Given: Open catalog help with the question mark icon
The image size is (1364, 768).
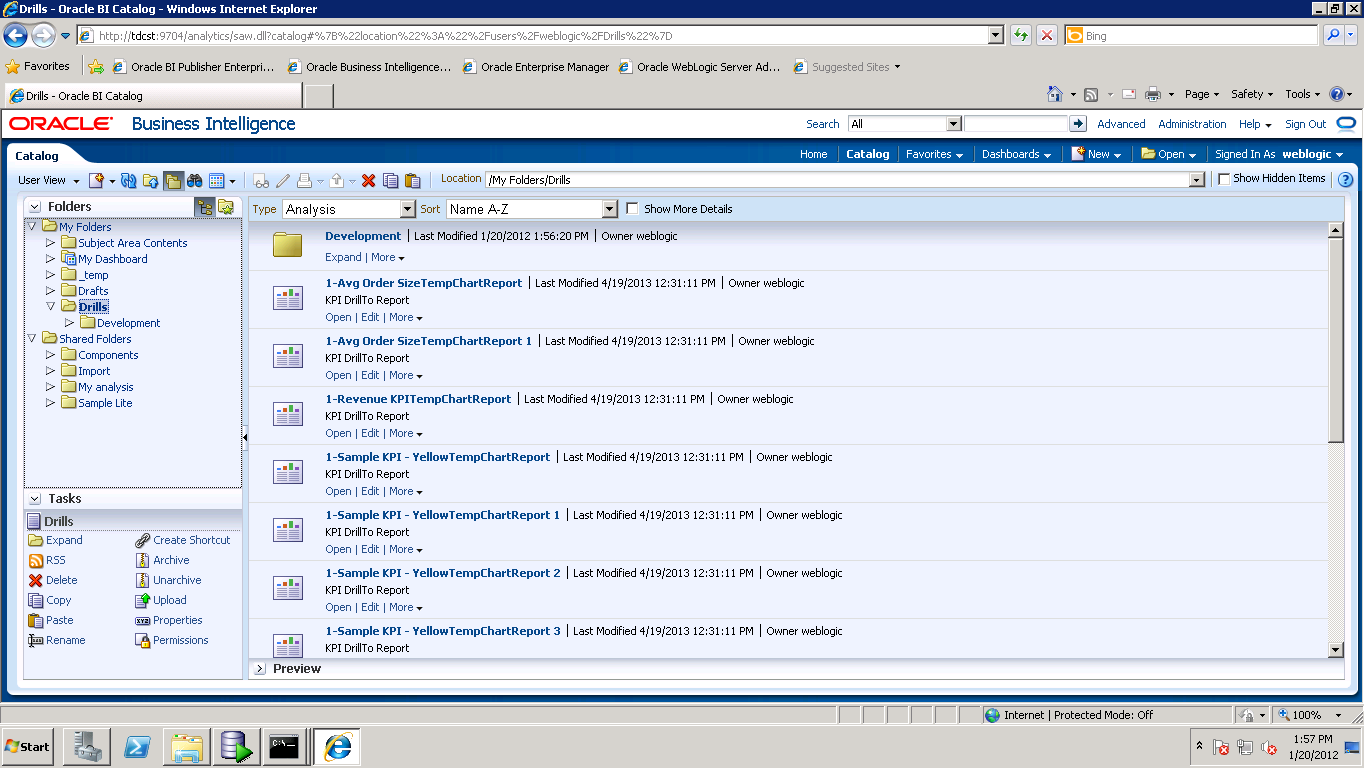Looking at the screenshot, I should tap(1345, 180).
